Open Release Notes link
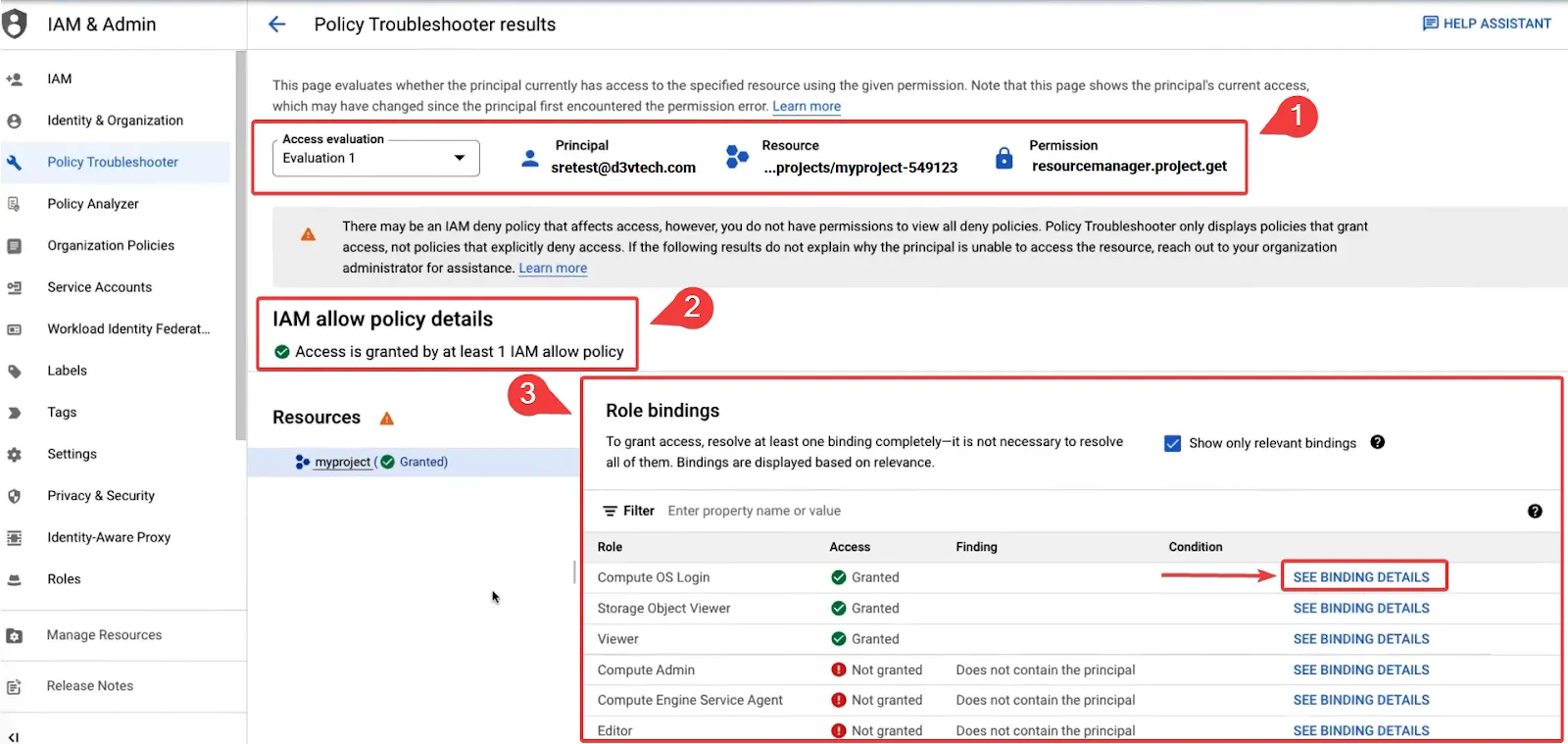The image size is (1568, 744). pyautogui.click(x=90, y=686)
